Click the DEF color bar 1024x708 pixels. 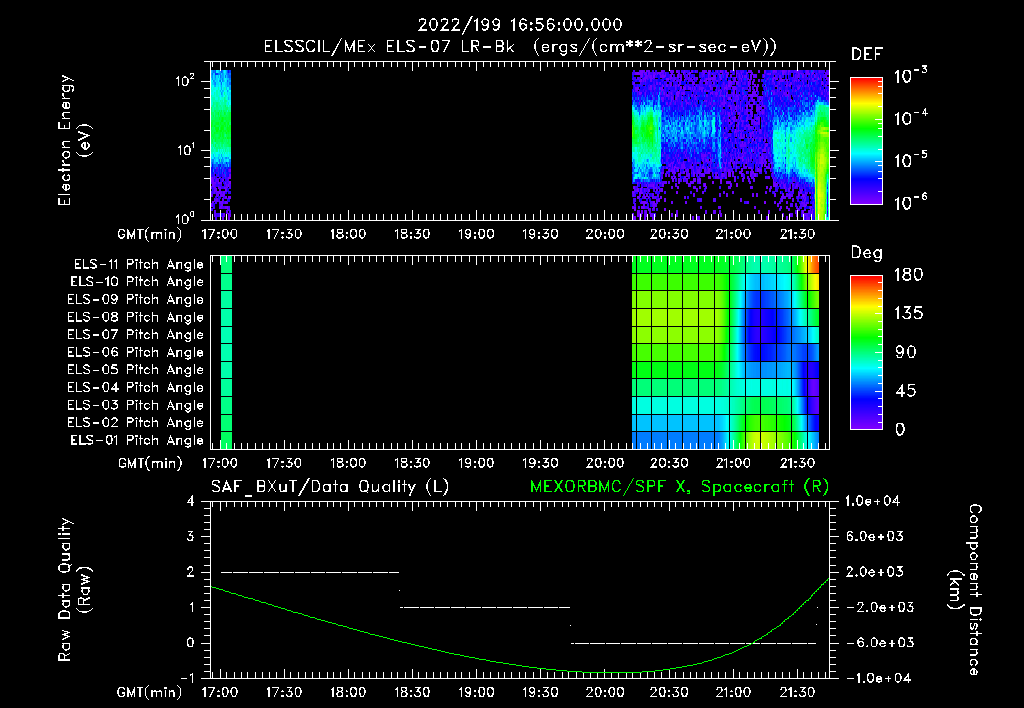coord(866,141)
